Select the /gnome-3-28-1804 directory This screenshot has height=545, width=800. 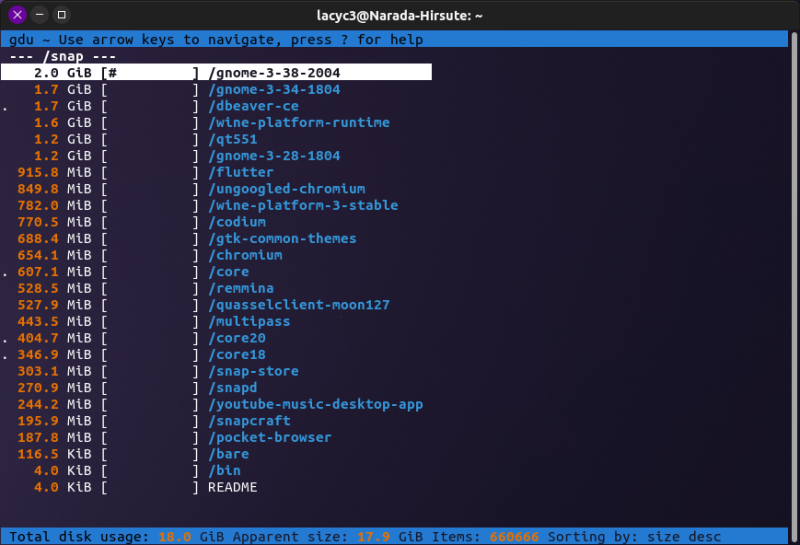point(274,156)
